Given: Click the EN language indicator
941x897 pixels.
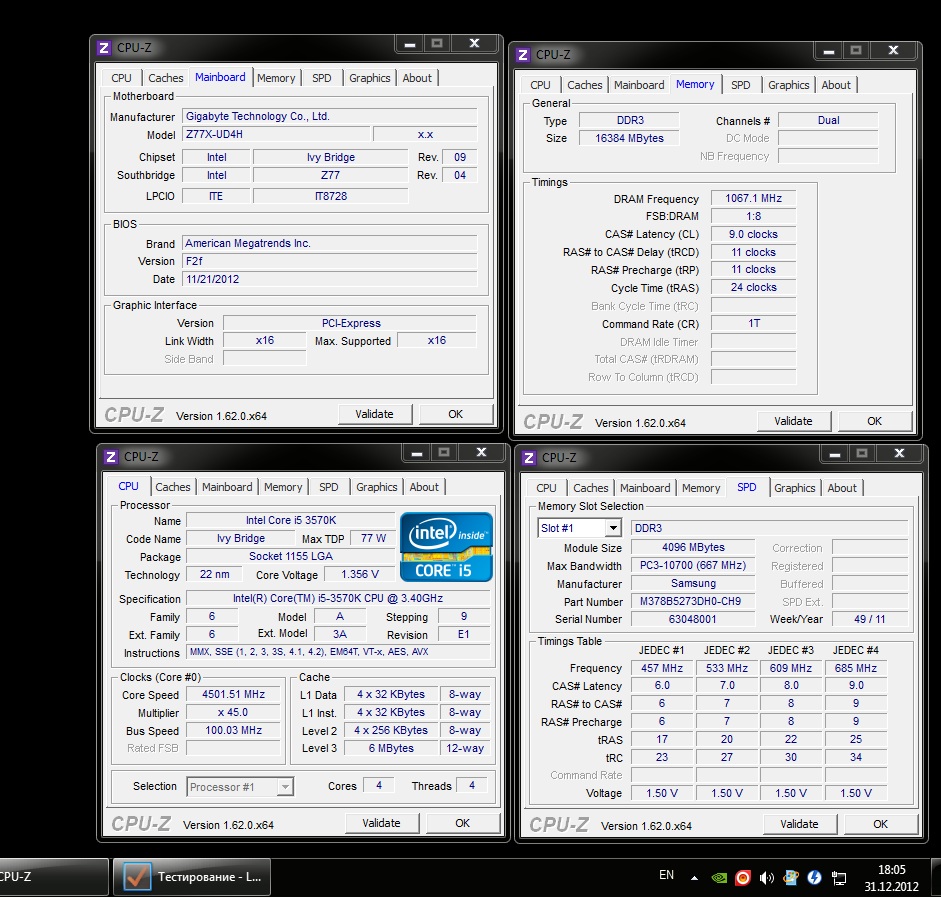Looking at the screenshot, I should click(666, 875).
